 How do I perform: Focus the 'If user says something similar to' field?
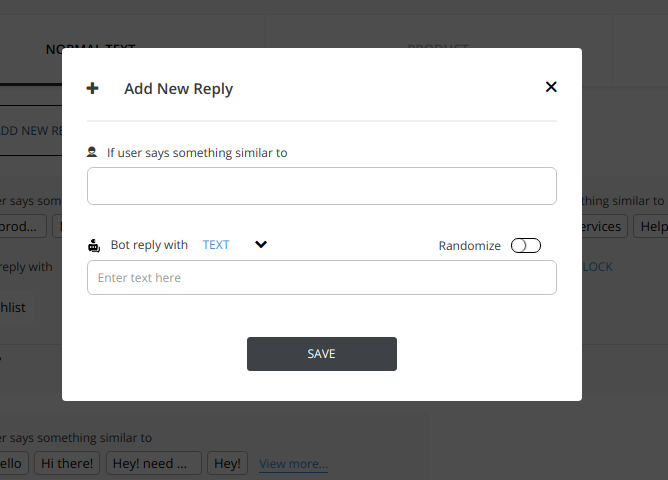(x=322, y=186)
